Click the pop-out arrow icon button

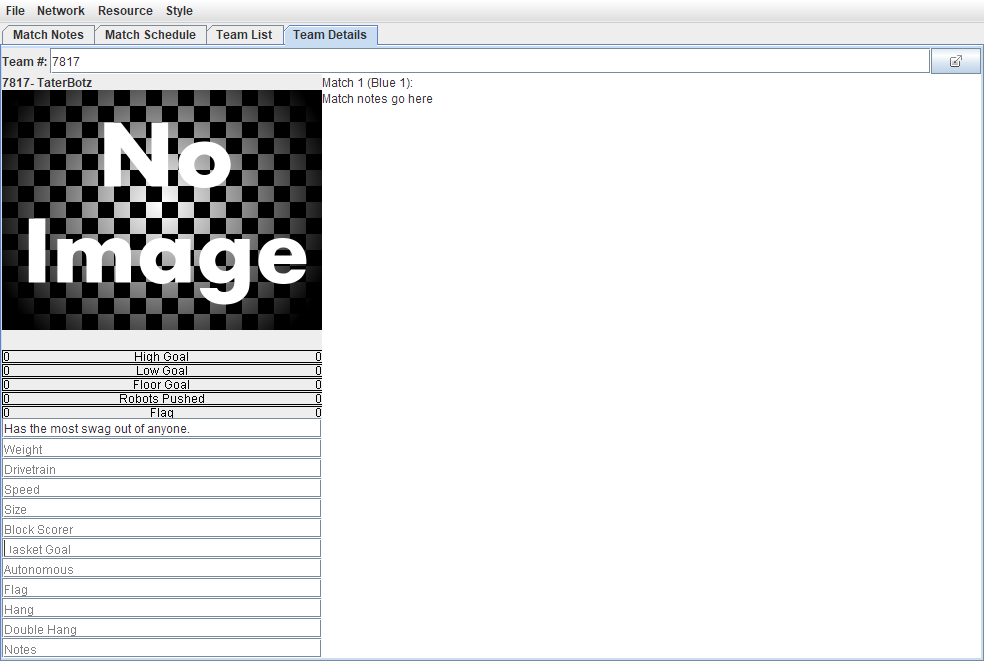(x=955, y=61)
